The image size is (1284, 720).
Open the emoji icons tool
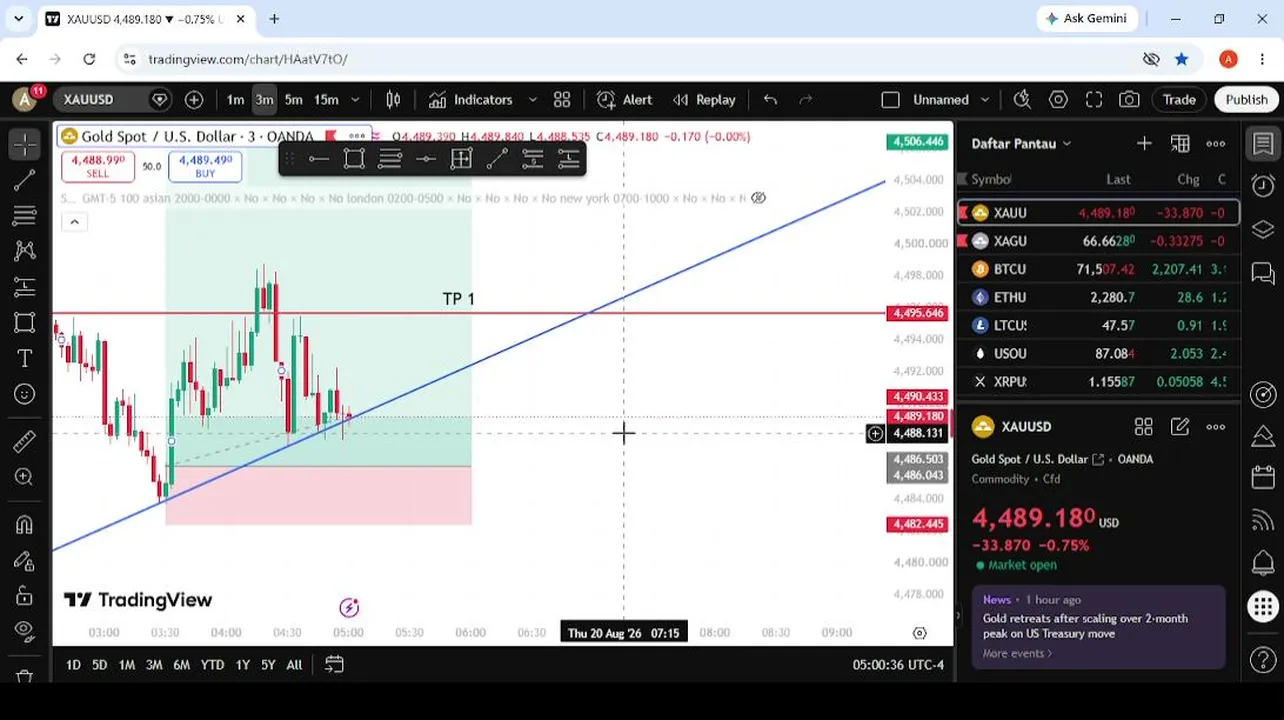pos(25,394)
